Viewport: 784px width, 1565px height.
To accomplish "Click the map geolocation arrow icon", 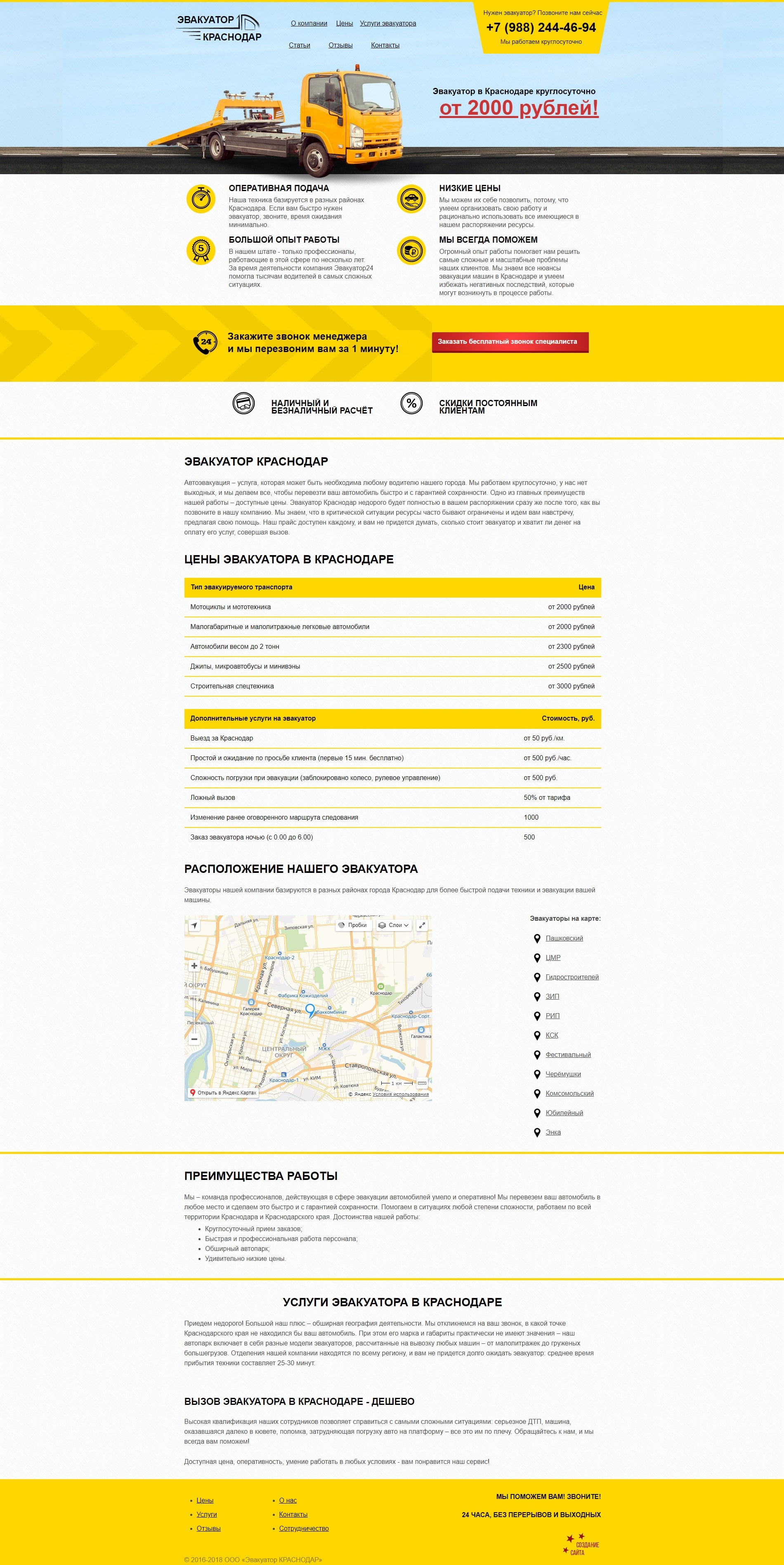I will (x=194, y=925).
